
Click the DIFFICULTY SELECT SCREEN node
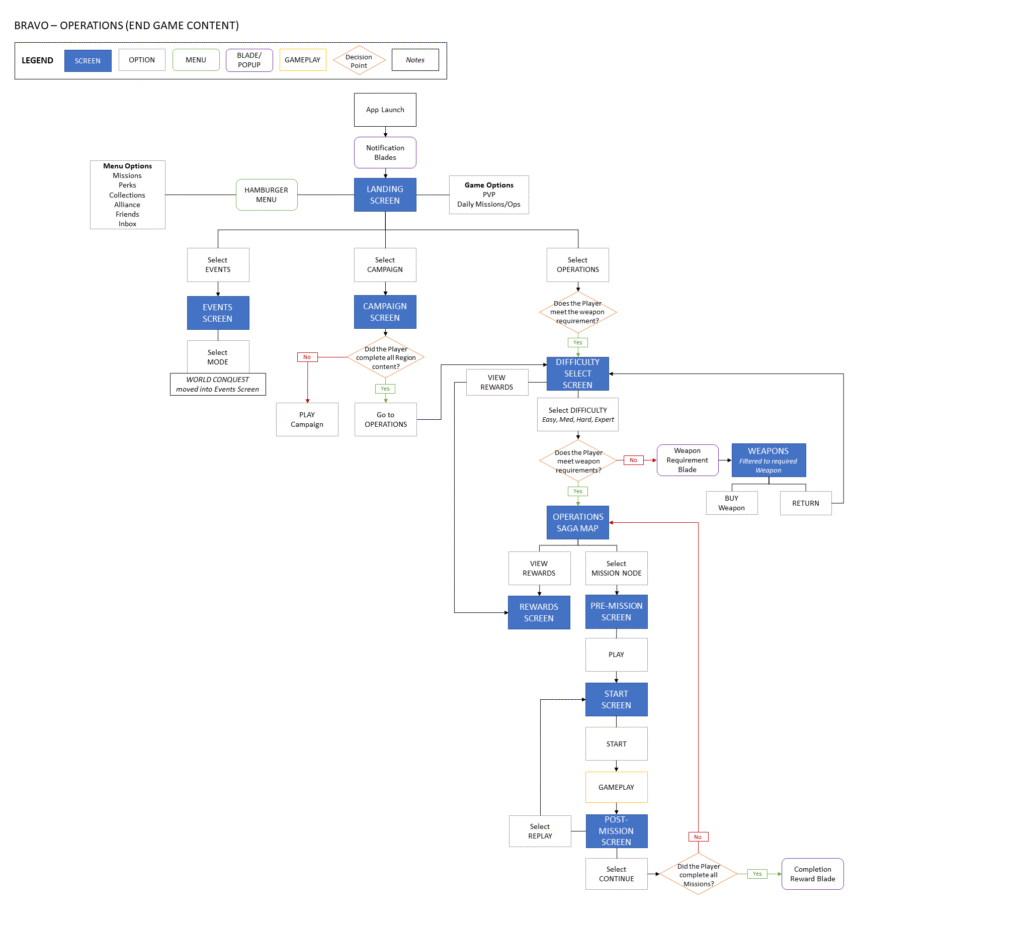click(578, 374)
